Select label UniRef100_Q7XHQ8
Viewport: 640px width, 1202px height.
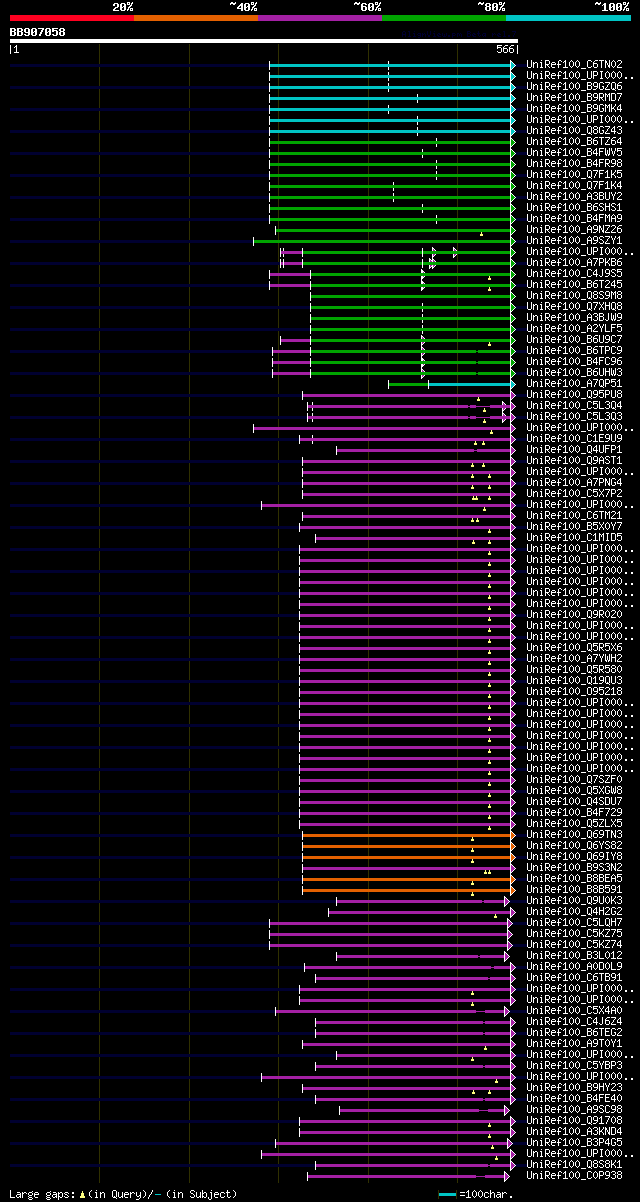click(x=576, y=307)
